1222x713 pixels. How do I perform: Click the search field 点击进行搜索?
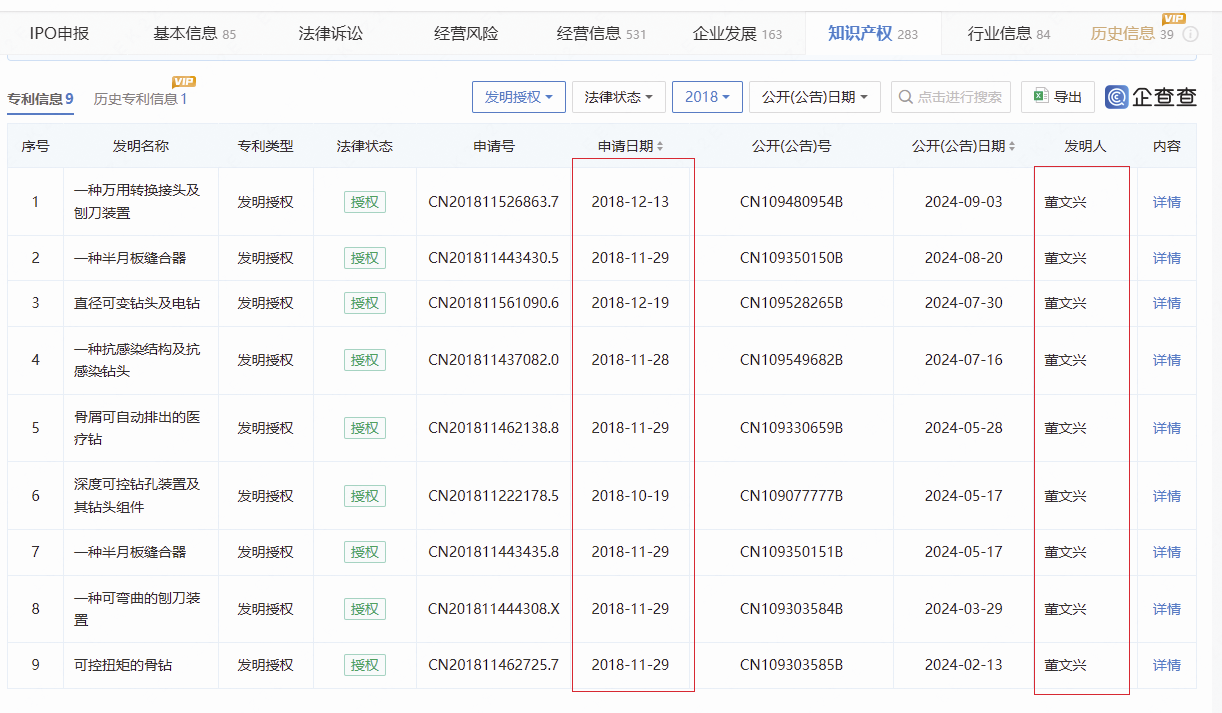pos(951,97)
